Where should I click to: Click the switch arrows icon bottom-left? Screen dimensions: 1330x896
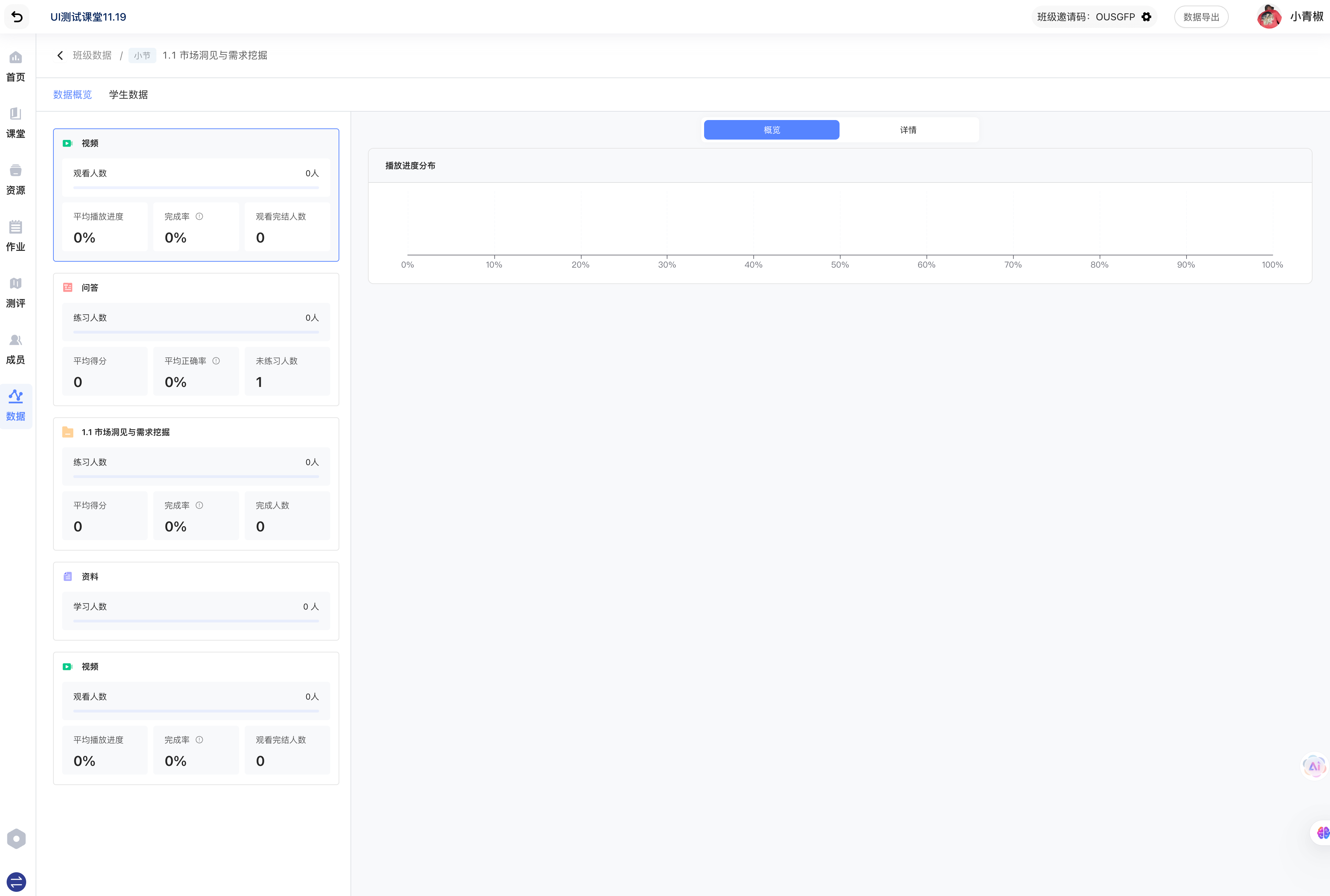(x=16, y=882)
